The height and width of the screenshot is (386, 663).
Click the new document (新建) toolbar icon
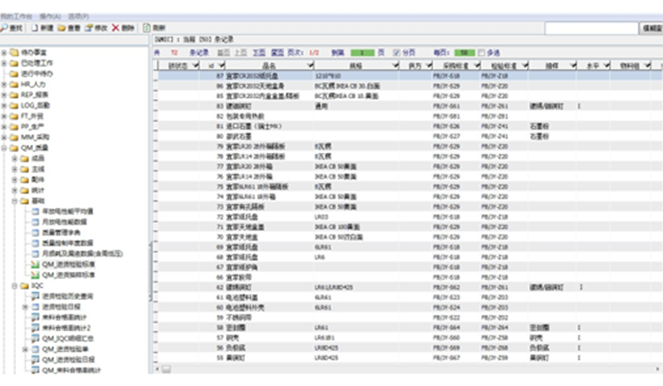(x=35, y=28)
